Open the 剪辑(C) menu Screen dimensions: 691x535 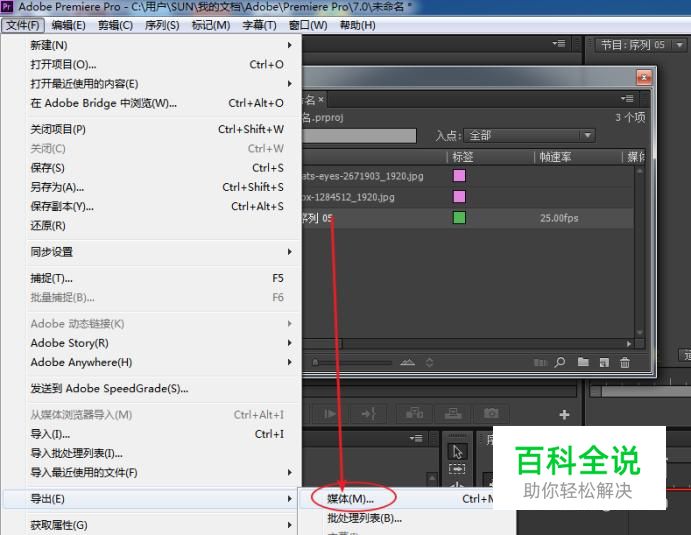tap(115, 25)
